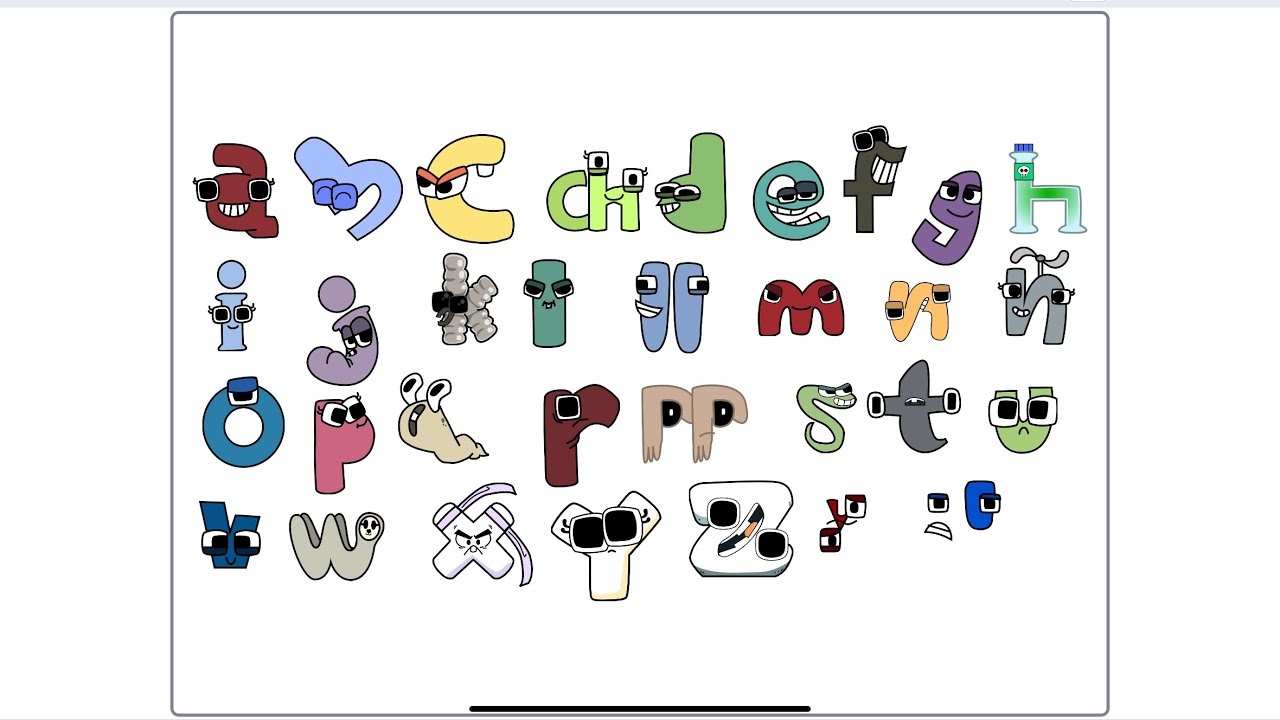Select the dark olive letter f character
Viewport: 1280px width, 720px height.
tap(875, 180)
